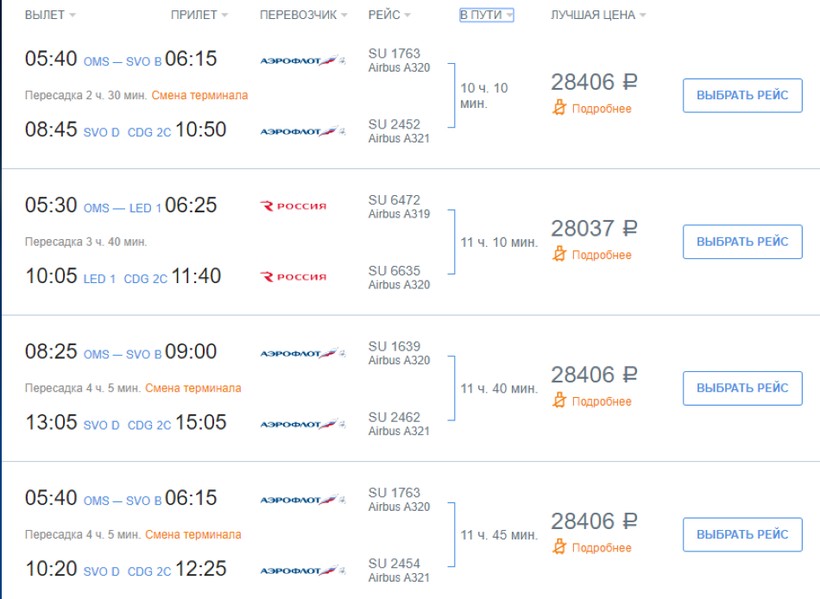
Task: Click Rossiya airline logo for flight SU 6472
Action: click(294, 206)
